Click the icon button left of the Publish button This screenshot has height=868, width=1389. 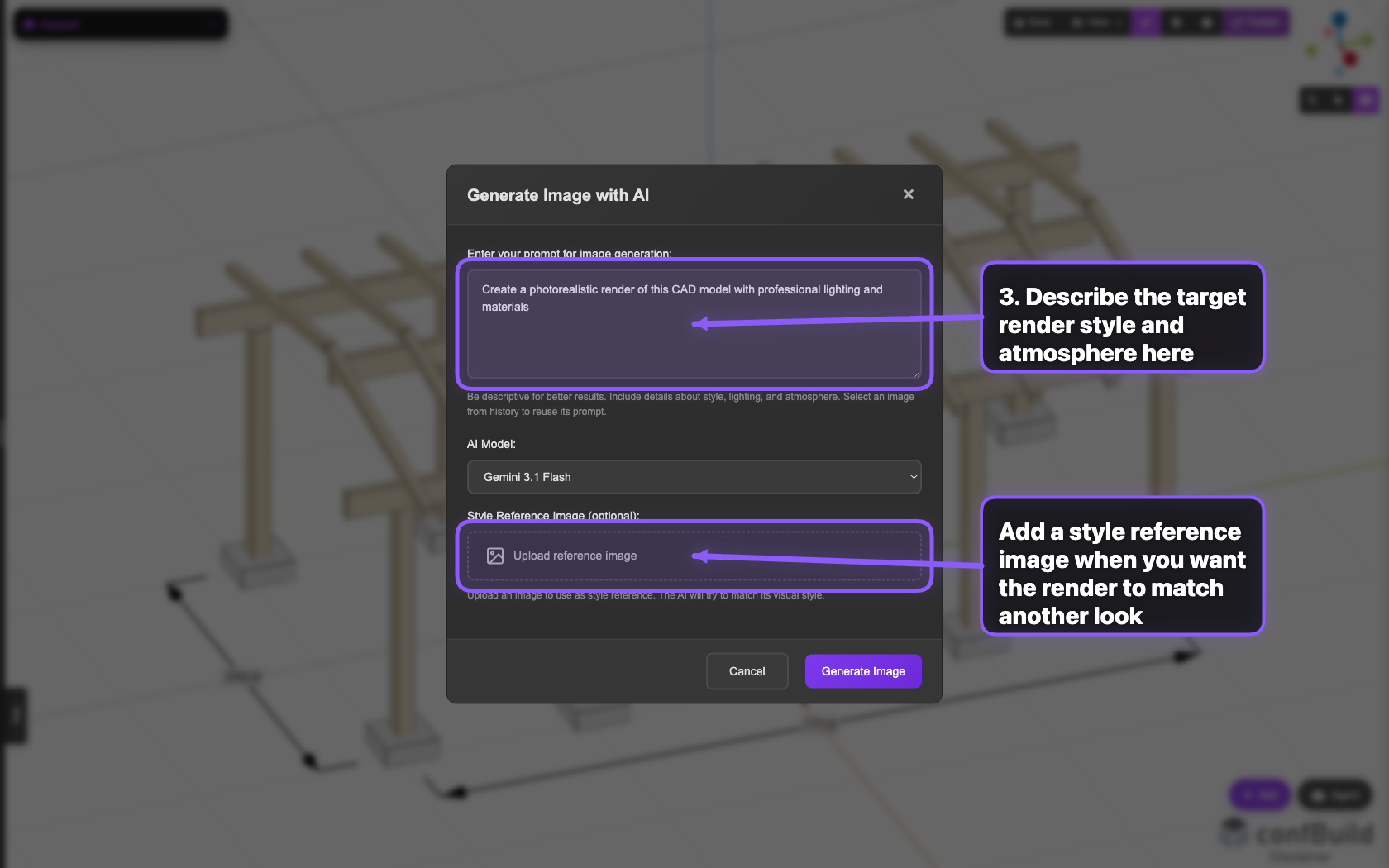point(1207,22)
